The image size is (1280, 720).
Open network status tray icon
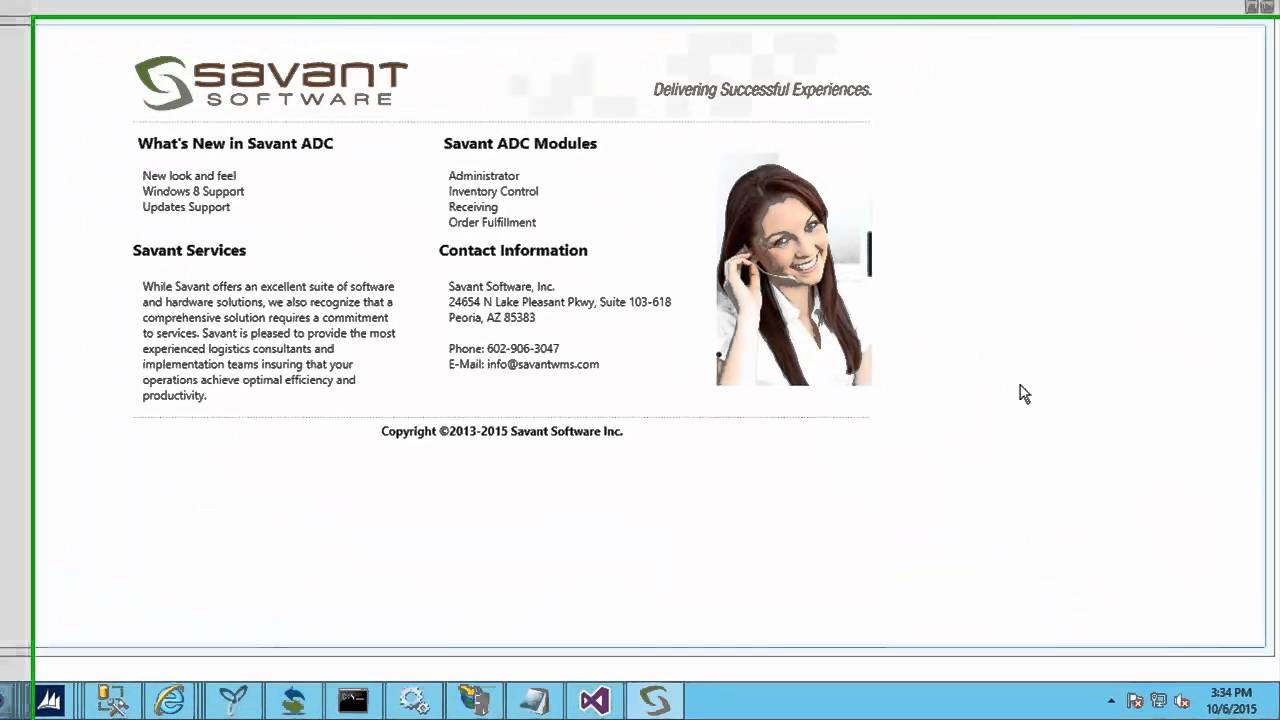[1159, 701]
